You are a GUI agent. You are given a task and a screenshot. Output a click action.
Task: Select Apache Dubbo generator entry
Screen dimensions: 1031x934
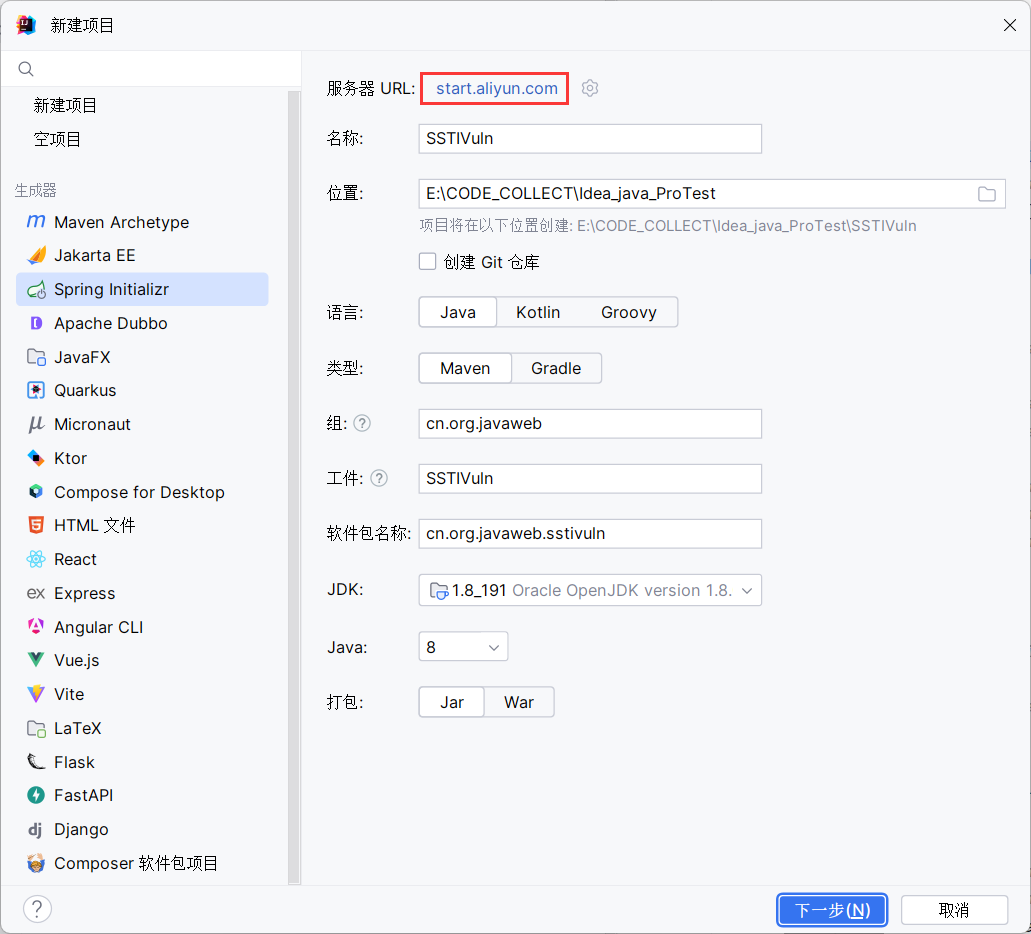(142, 323)
